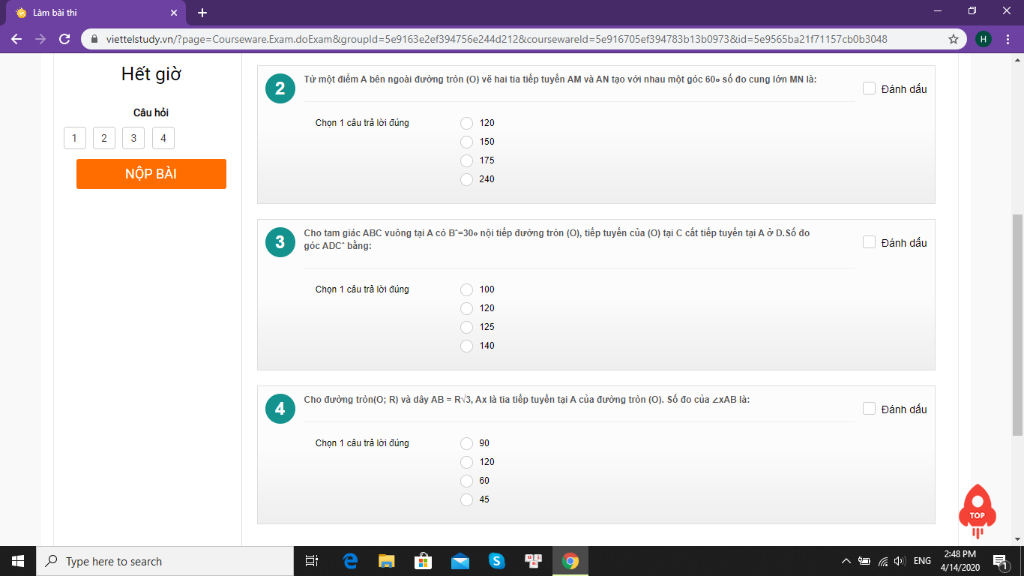Click question 4 text about dây AB = R√3

pyautogui.click(x=526, y=400)
